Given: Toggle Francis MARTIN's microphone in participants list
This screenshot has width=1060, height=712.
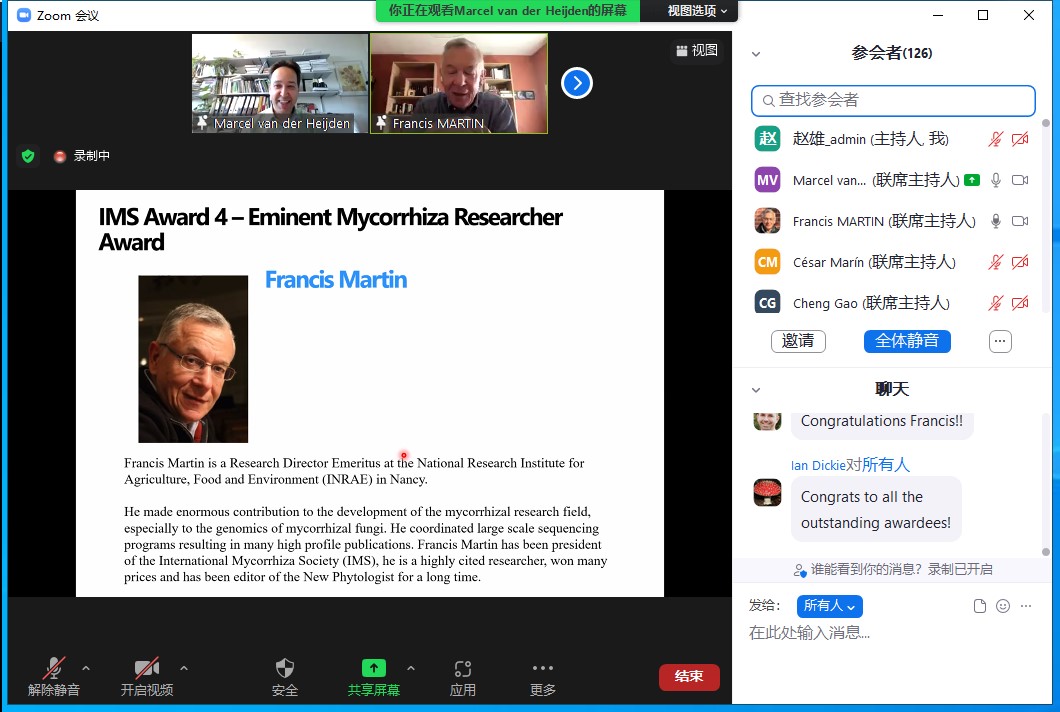Looking at the screenshot, I should 995,221.
